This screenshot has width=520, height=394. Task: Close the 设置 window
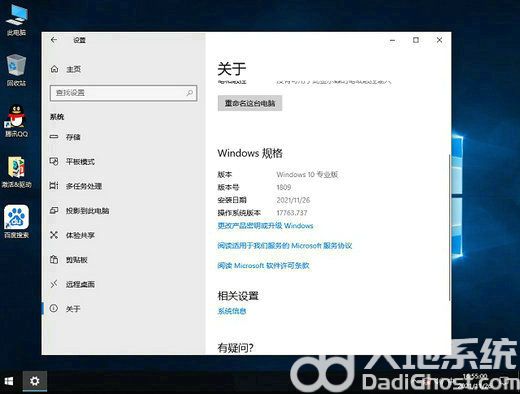pyautogui.click(x=439, y=40)
